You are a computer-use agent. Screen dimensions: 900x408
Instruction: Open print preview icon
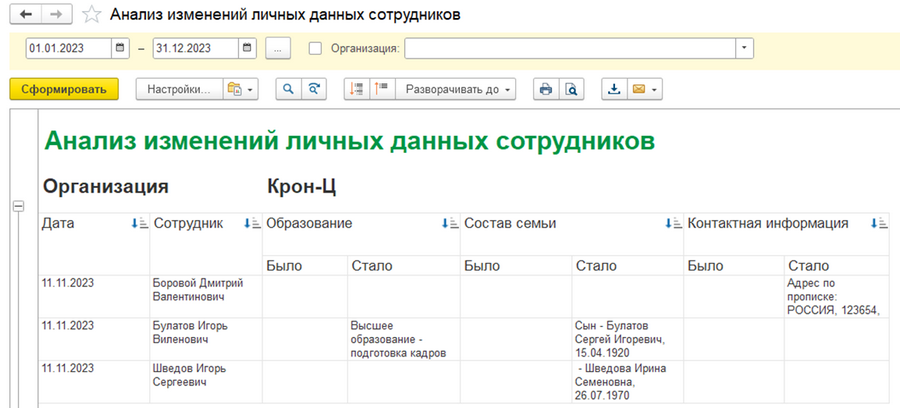point(571,89)
